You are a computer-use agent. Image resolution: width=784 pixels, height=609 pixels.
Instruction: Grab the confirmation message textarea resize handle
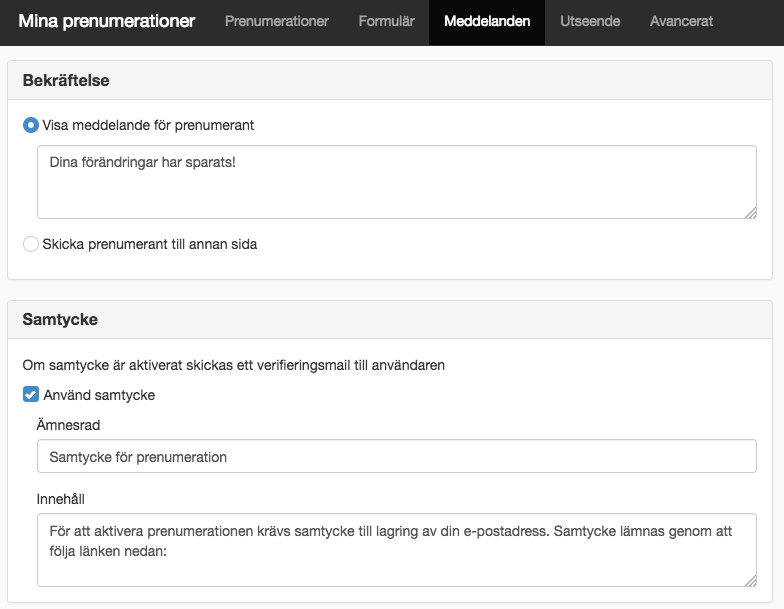click(750, 213)
